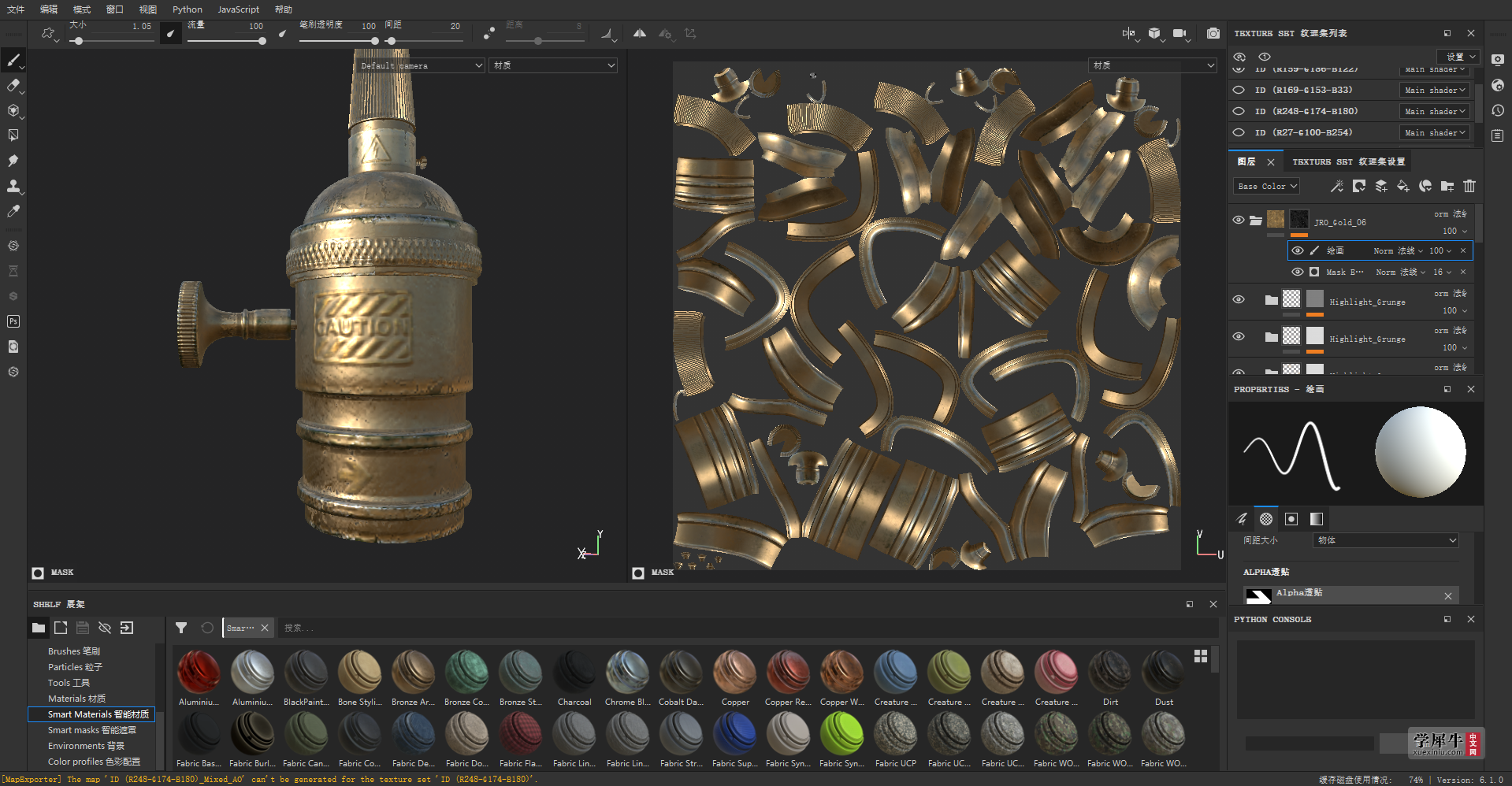Screen dimensions: 1512x786
Task: Open Main shader dropdown for ID (R169-G153-B33)
Action: 1434,90
